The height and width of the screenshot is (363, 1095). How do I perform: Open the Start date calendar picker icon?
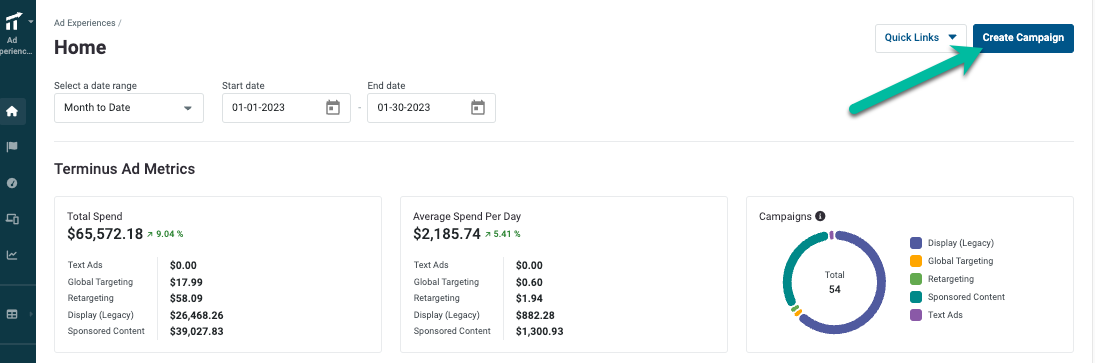pos(333,108)
